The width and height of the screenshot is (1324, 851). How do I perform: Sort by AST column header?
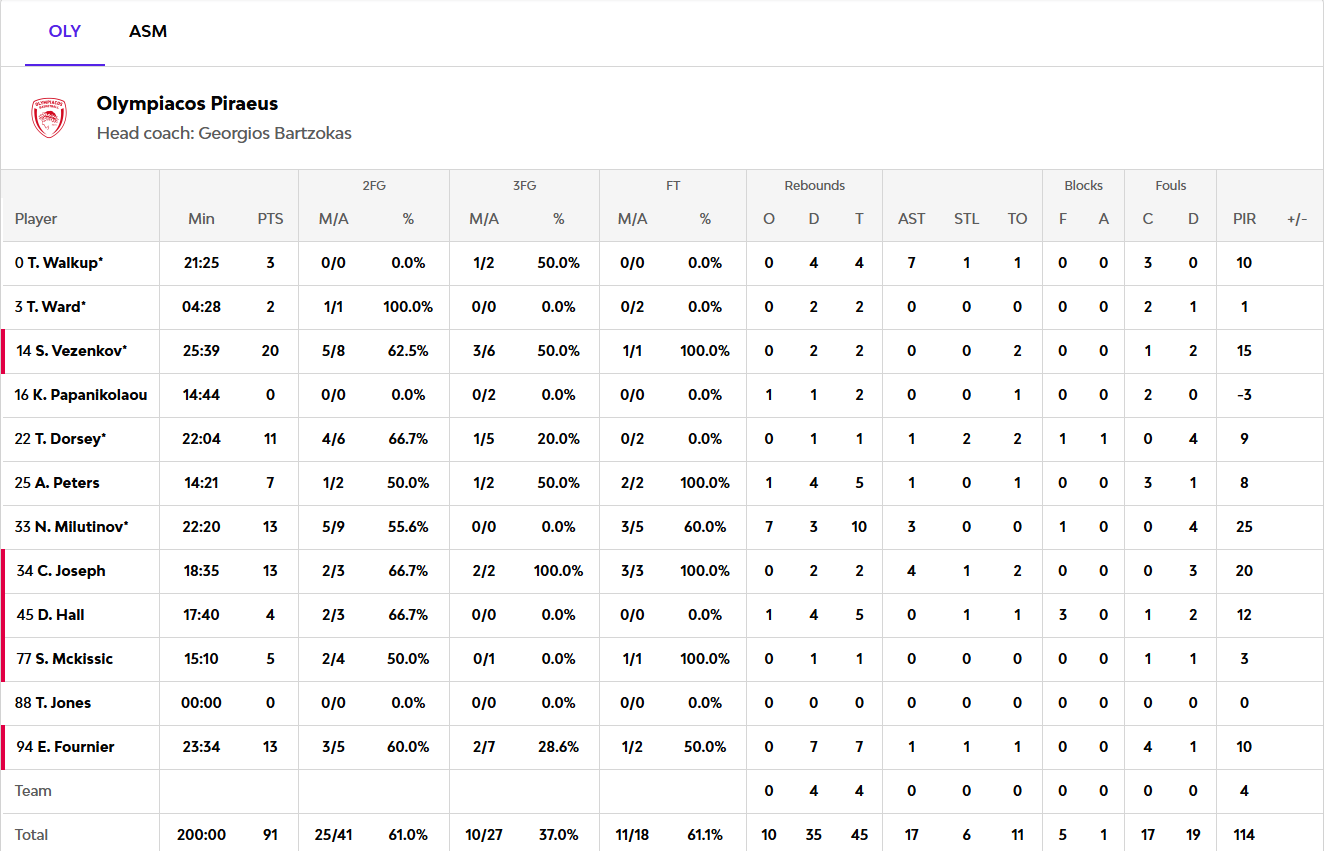click(x=911, y=219)
